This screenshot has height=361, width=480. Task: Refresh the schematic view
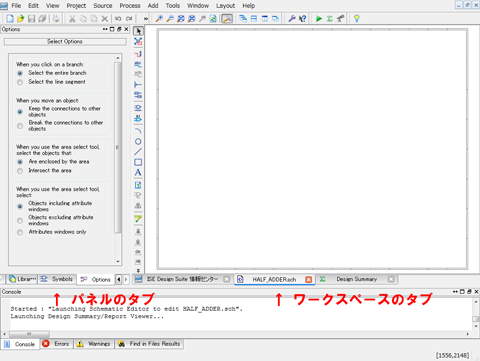point(213,19)
